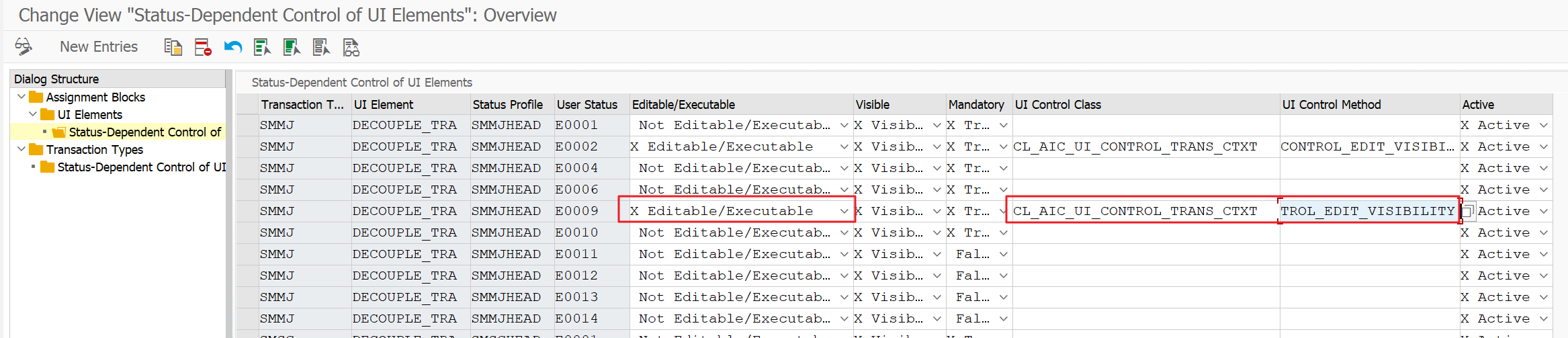Click the User Status column header
The width and height of the screenshot is (1568, 338).
tap(586, 104)
